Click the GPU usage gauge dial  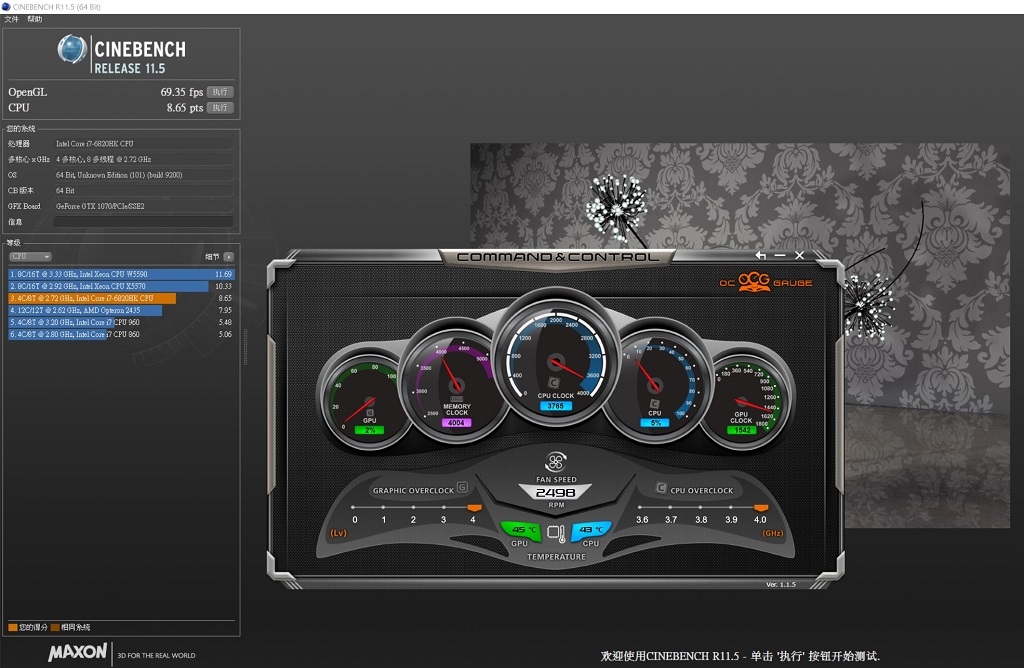(369, 402)
